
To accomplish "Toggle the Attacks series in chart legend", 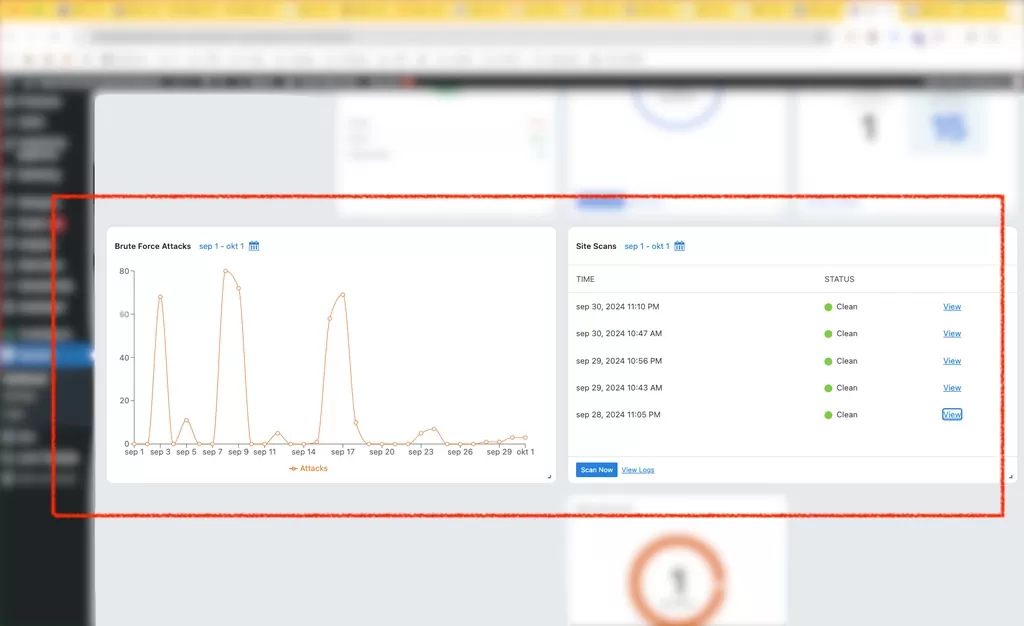I will [313, 468].
